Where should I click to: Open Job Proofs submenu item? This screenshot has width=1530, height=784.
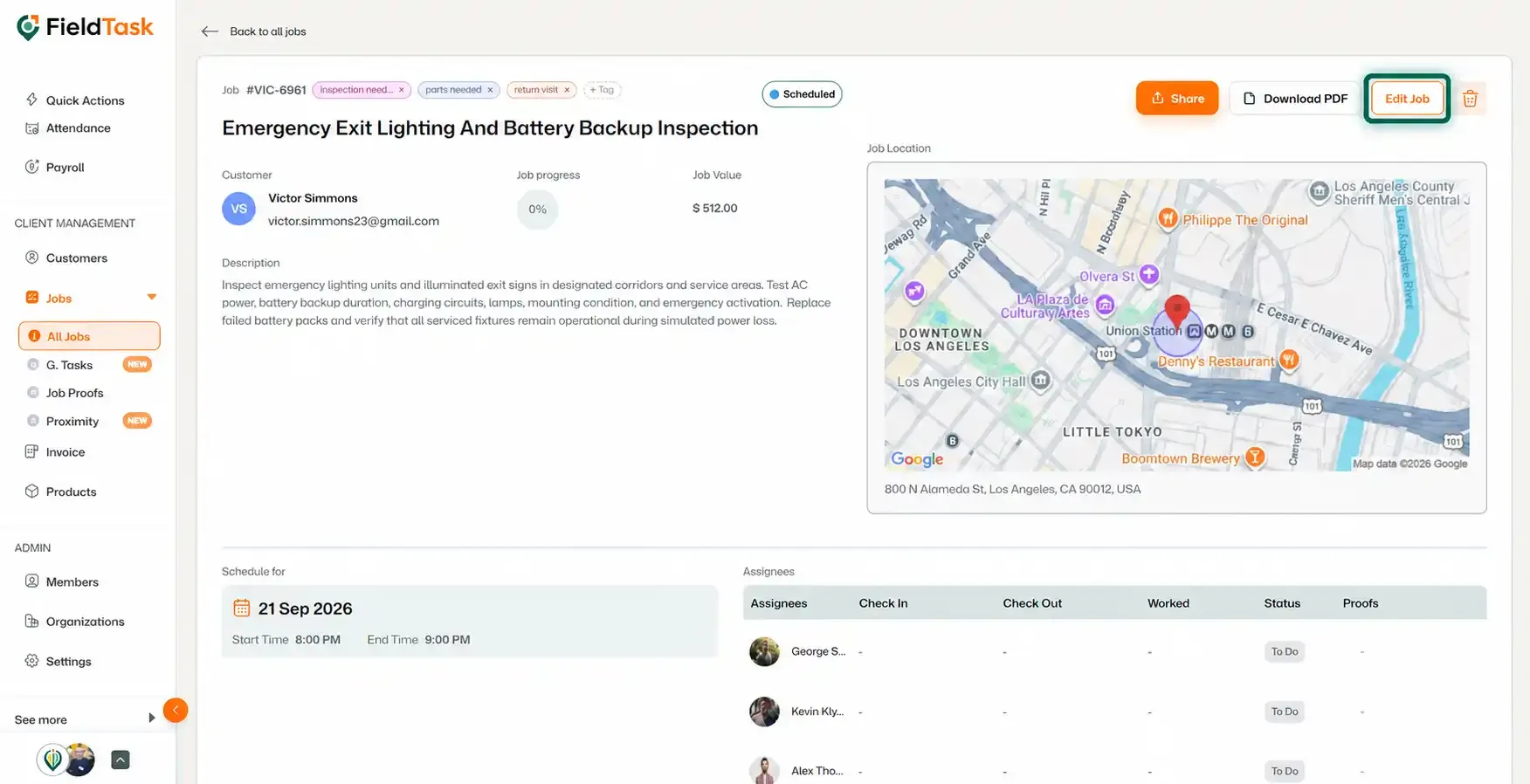[74, 393]
